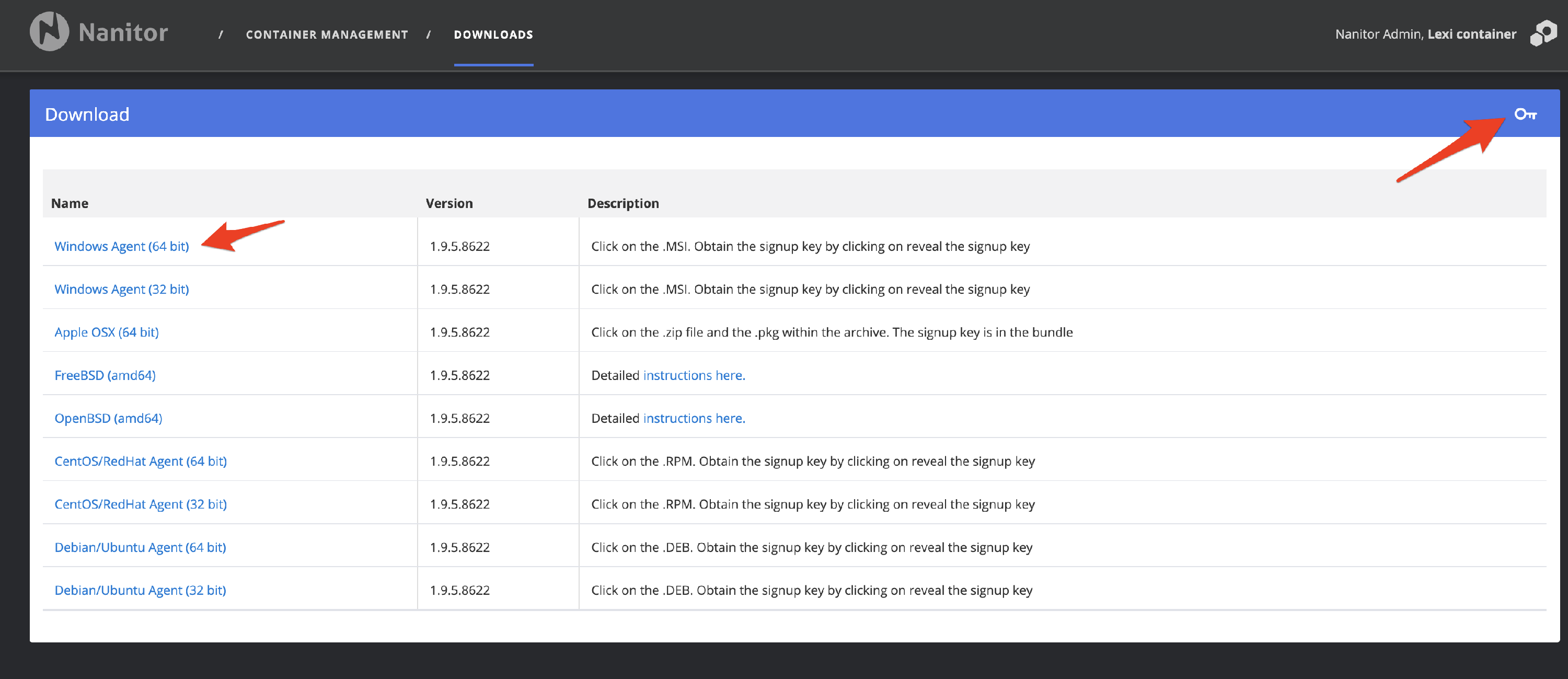Open the container hexagon icon in header
This screenshot has width=1568, height=679.
click(x=1543, y=33)
